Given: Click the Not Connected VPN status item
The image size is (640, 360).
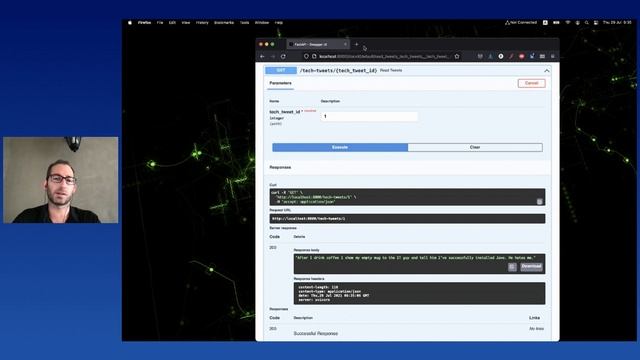Looking at the screenshot, I should [521, 23].
